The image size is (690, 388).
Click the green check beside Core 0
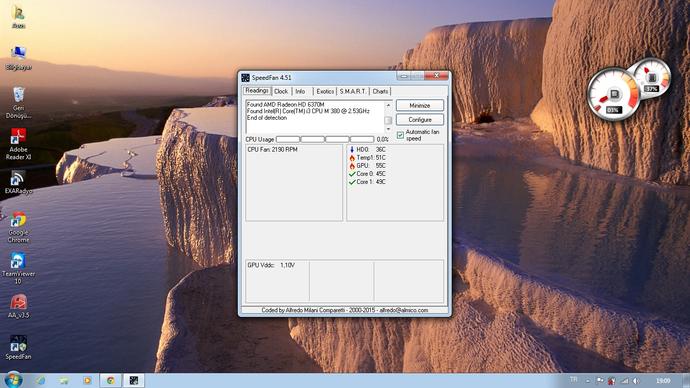pos(352,174)
